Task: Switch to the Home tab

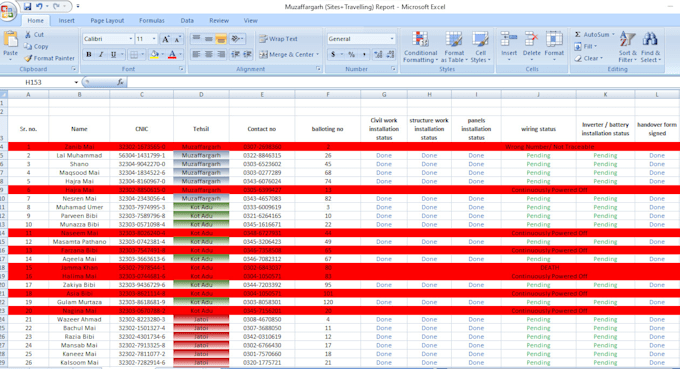Action: (x=36, y=20)
